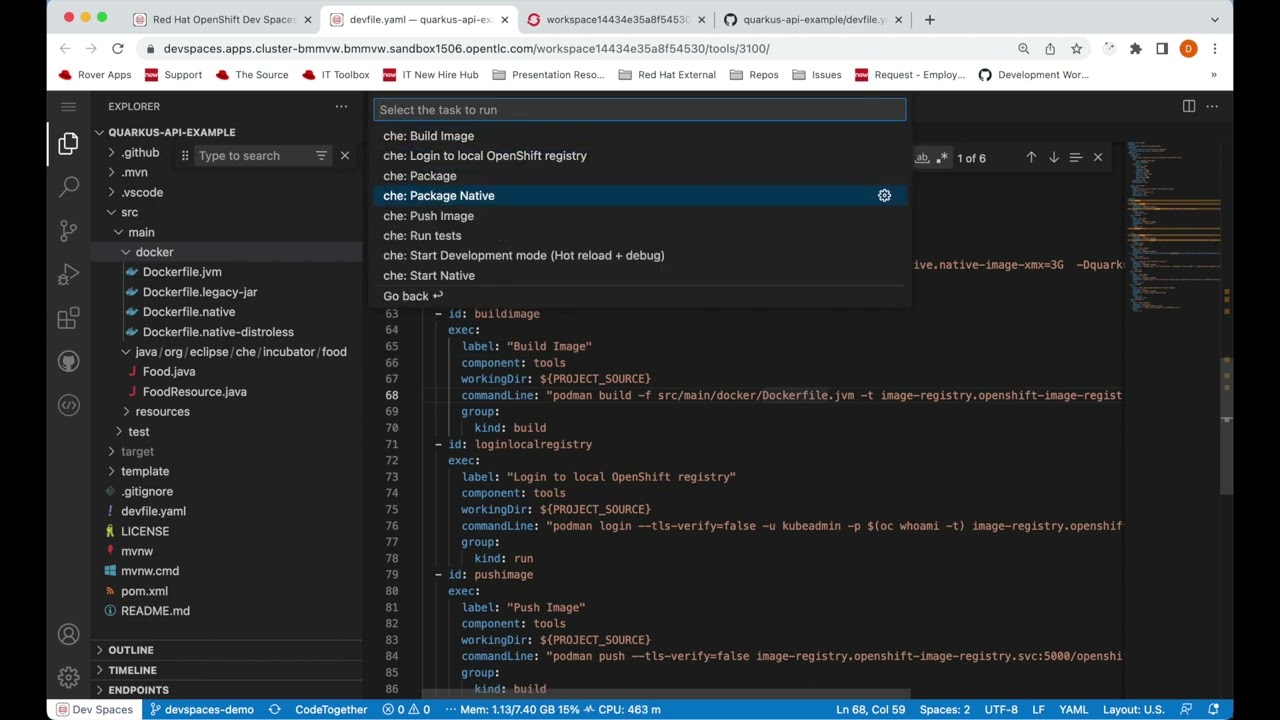
Task: Open the Search view in activity bar
Action: [x=68, y=186]
